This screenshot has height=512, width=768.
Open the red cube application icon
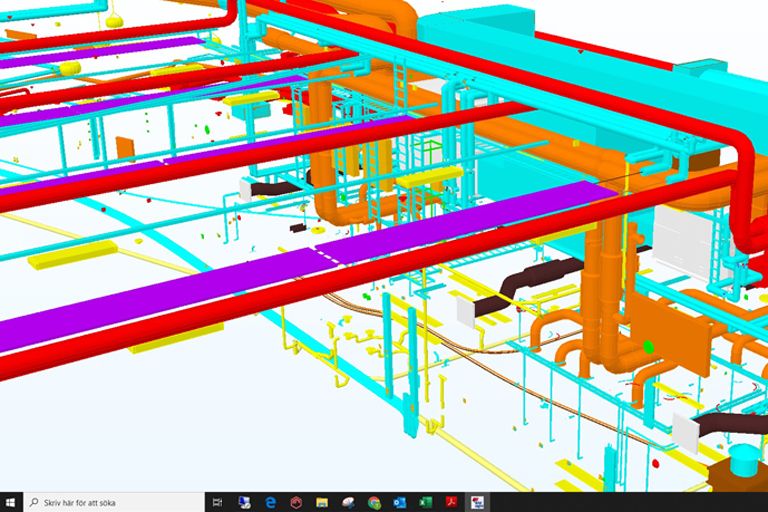(x=296, y=502)
